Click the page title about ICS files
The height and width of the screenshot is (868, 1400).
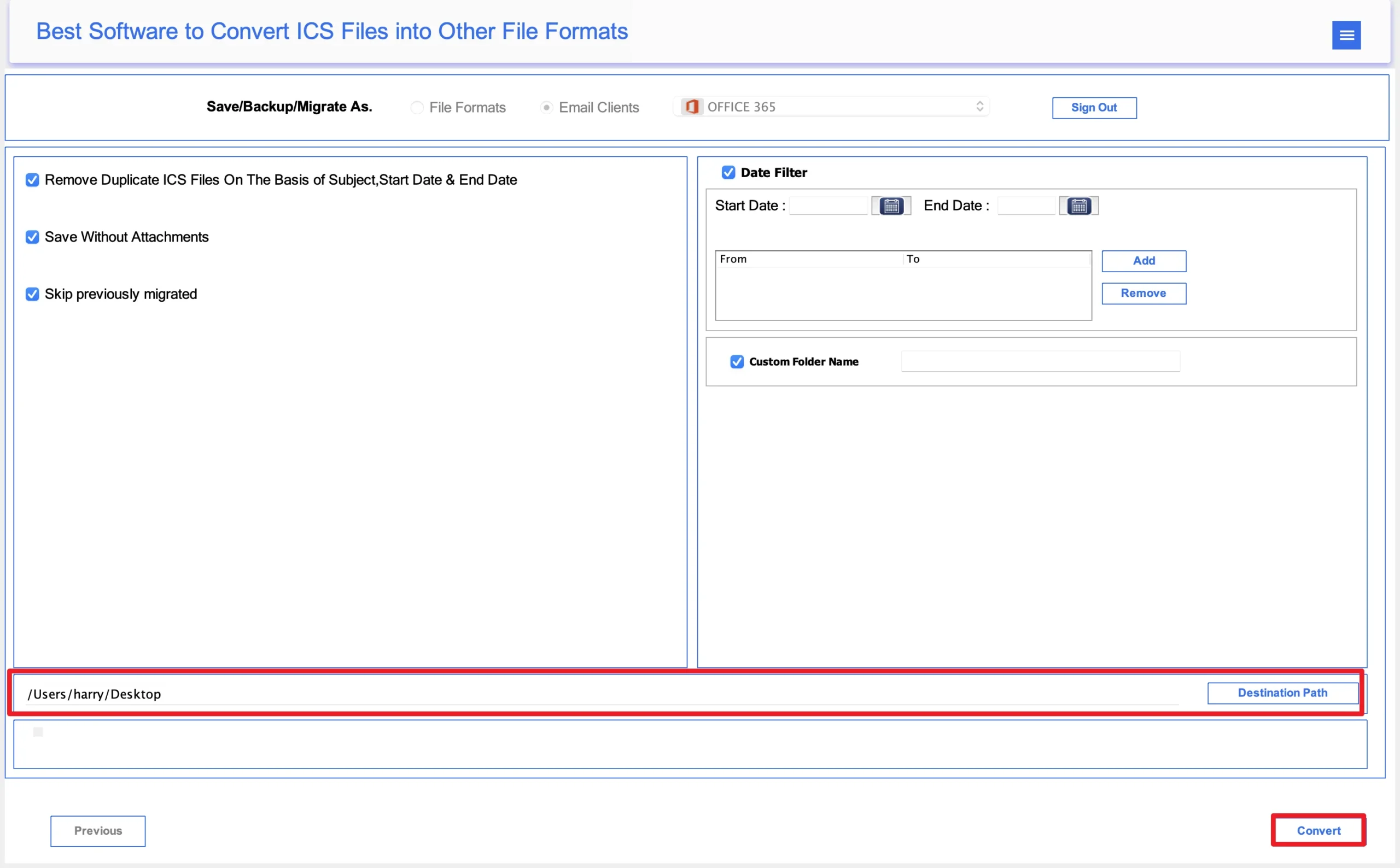(x=332, y=32)
